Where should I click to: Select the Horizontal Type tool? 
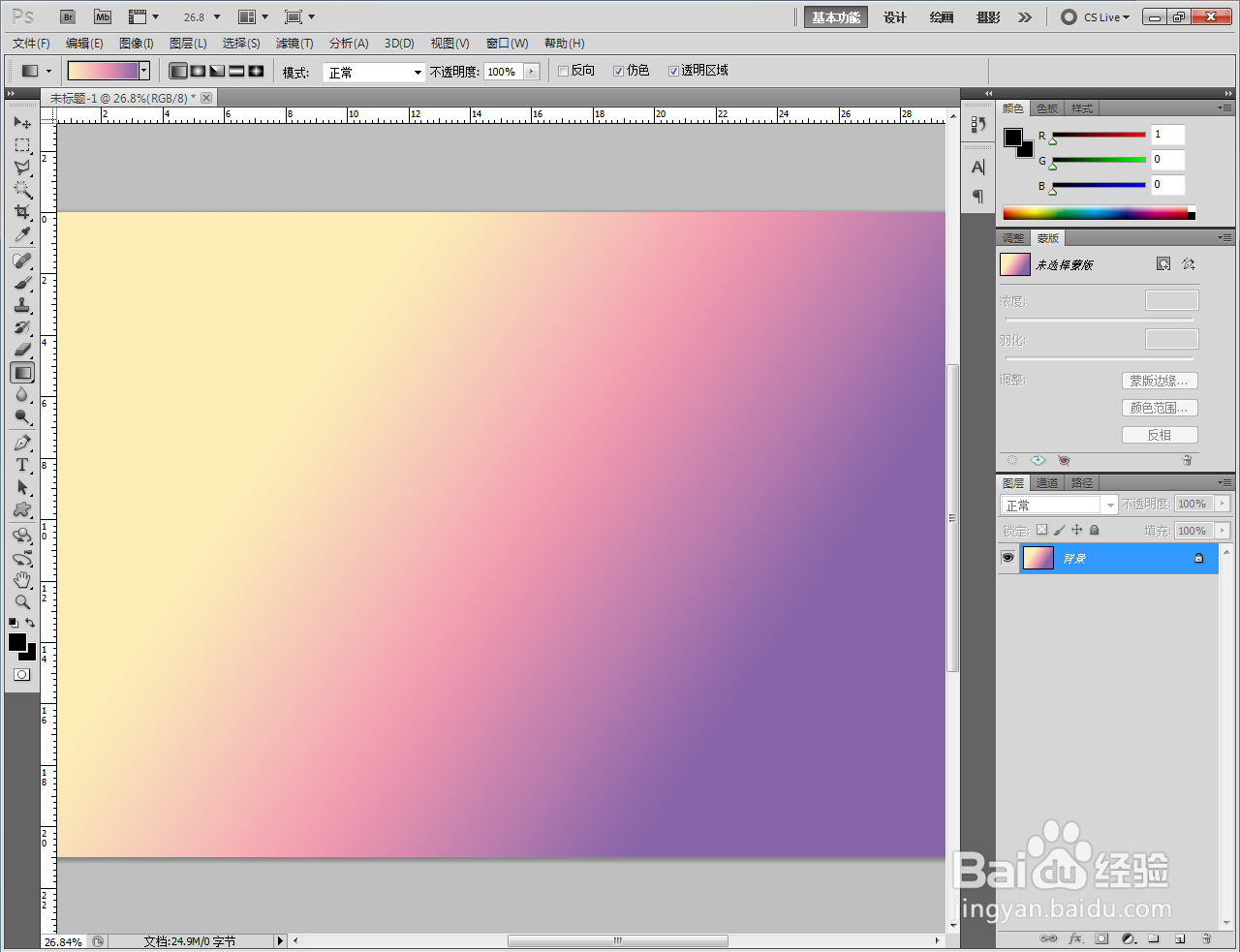pyautogui.click(x=22, y=465)
